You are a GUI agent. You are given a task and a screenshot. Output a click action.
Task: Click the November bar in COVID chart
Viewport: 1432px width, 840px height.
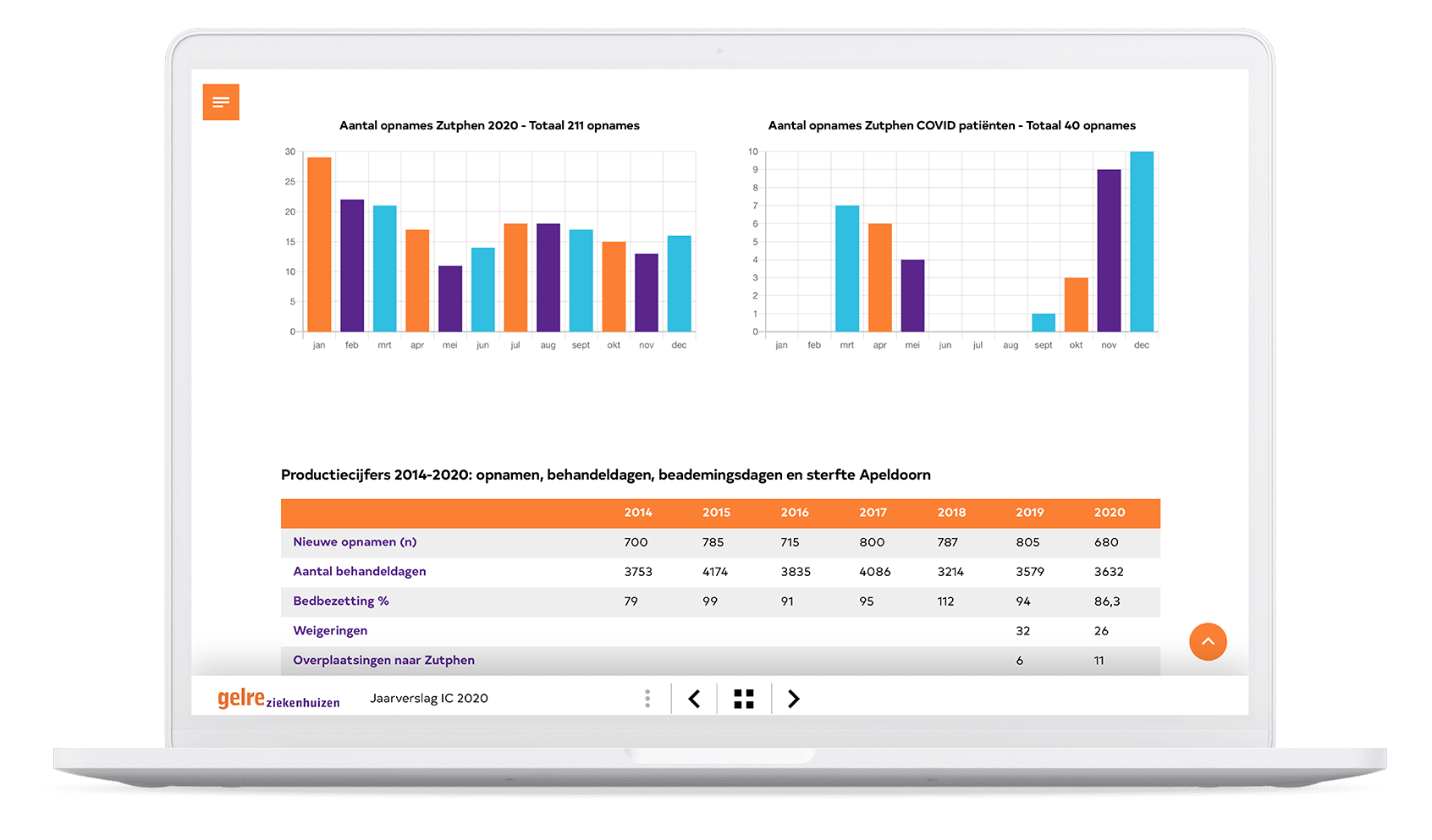tap(1109, 251)
